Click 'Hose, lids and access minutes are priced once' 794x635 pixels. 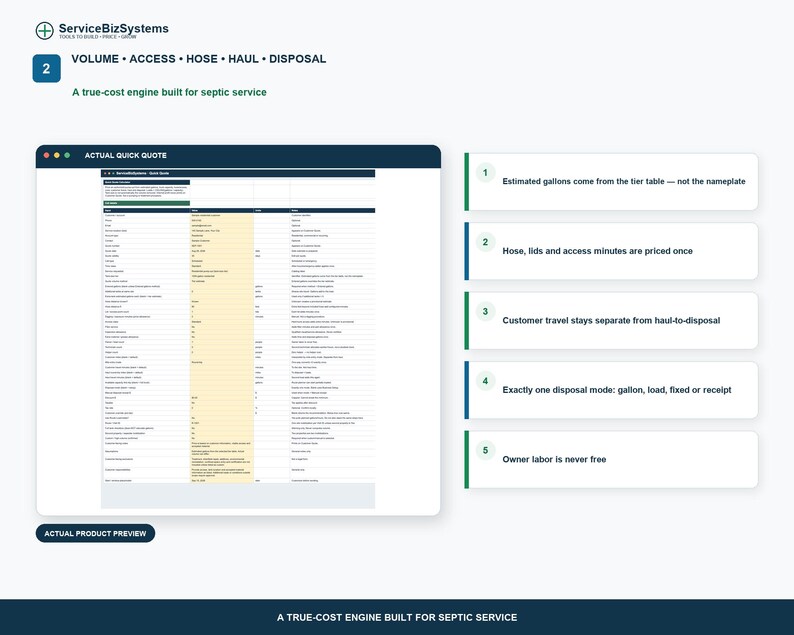(x=598, y=251)
